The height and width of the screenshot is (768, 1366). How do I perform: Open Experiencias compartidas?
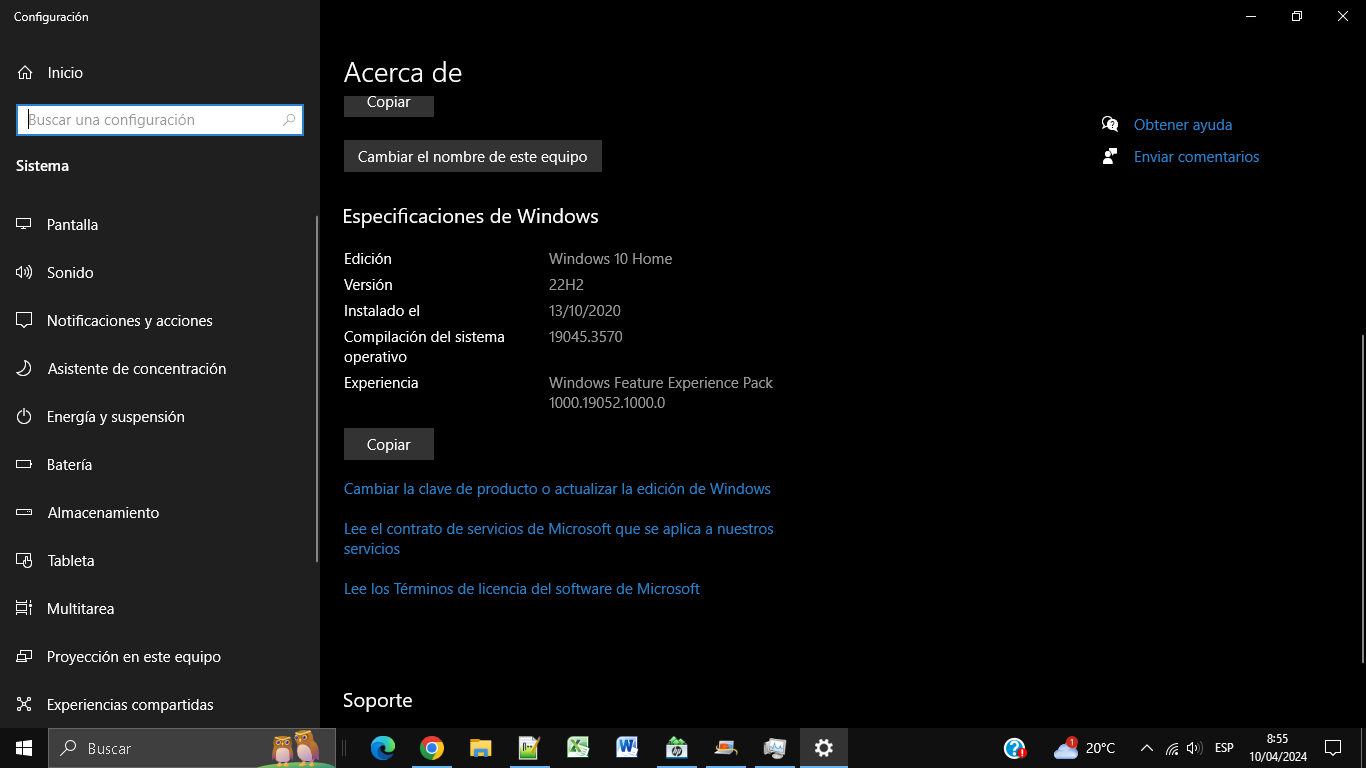click(160, 705)
